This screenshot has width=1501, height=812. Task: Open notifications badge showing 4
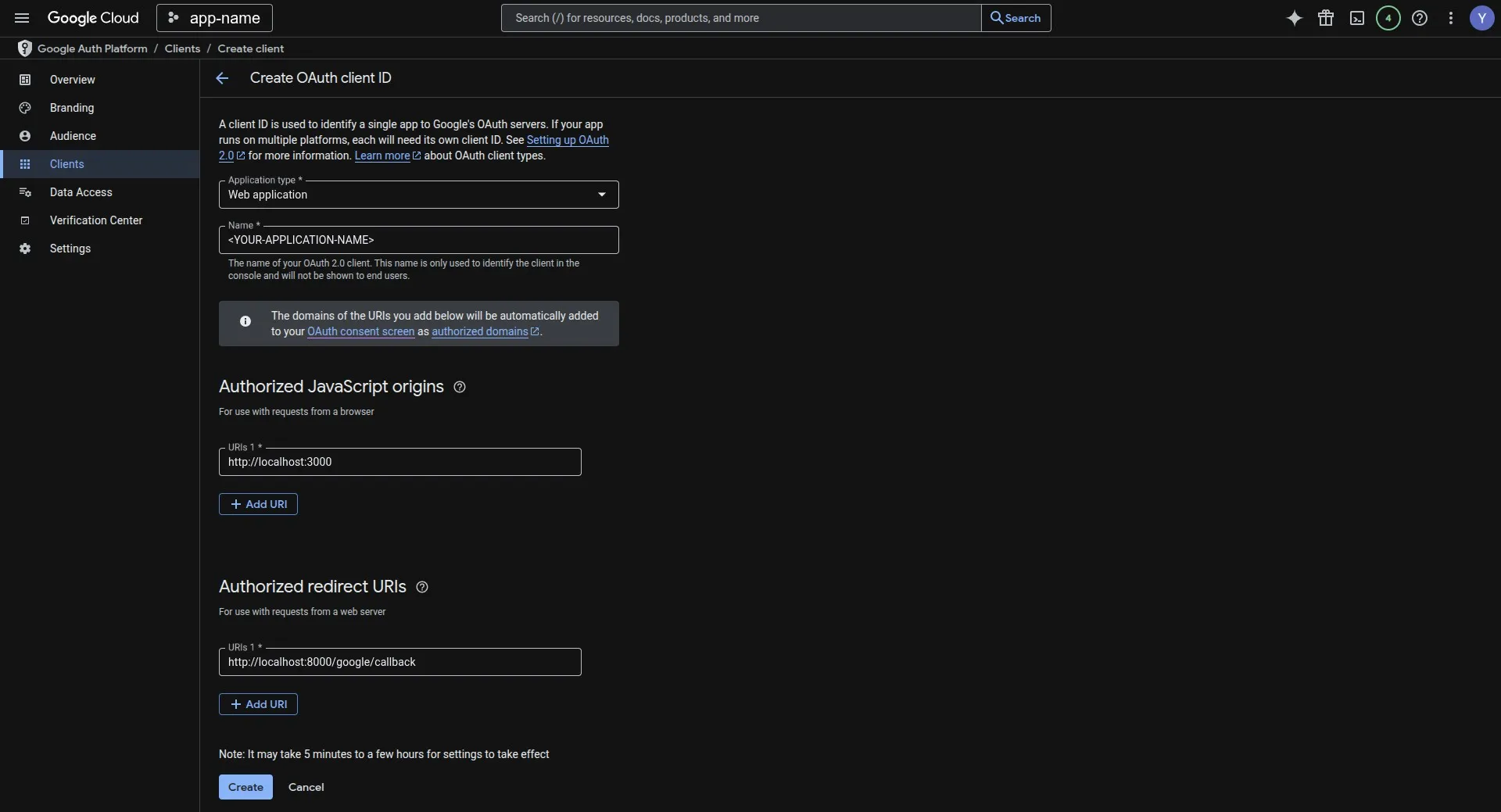(1388, 18)
